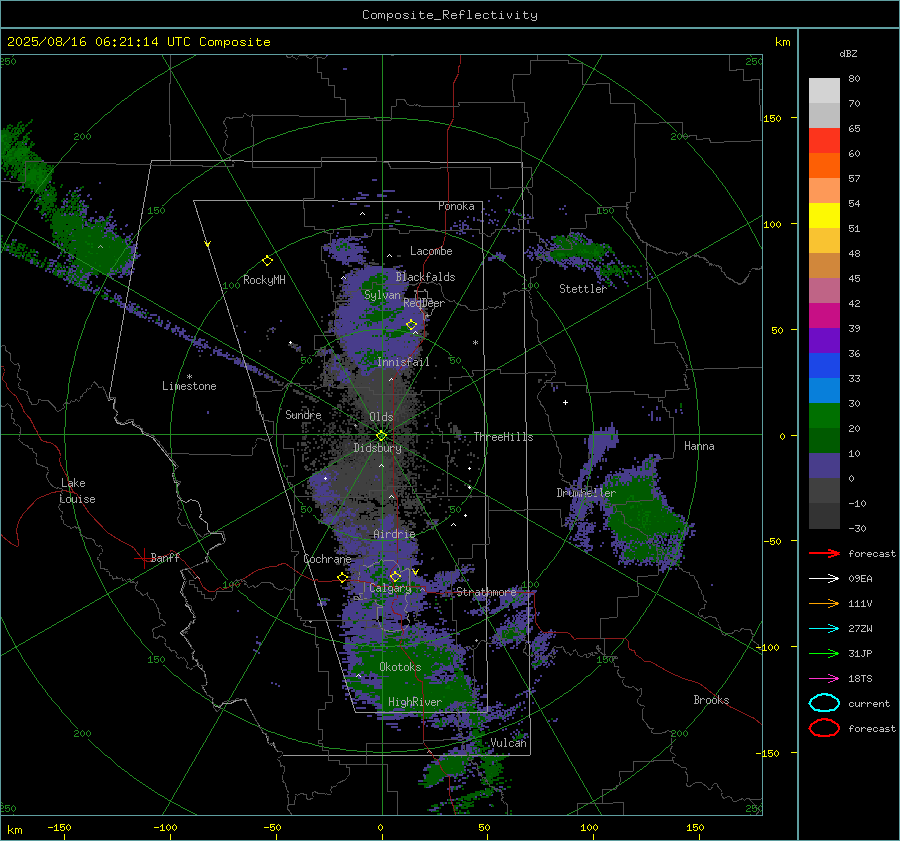Click the Banff label
Screen dimensions: 900x841
[x=165, y=557]
